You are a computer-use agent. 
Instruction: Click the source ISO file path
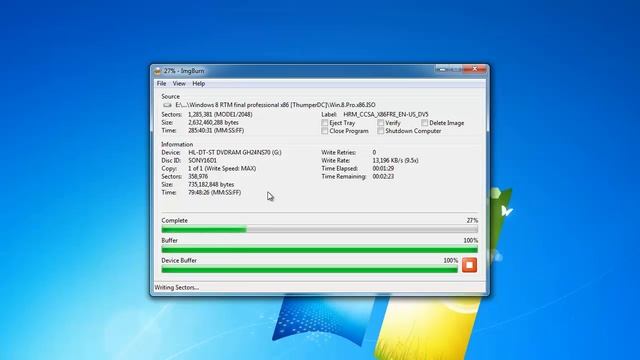pyautogui.click(x=276, y=105)
